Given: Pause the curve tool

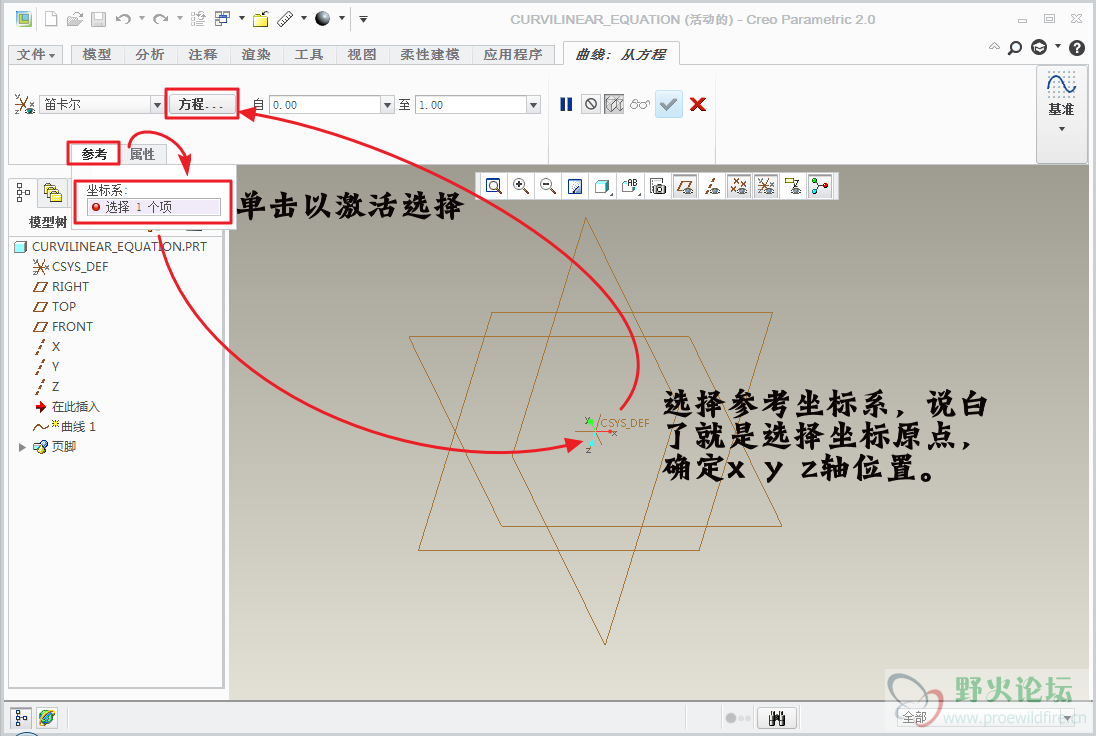Looking at the screenshot, I should click(x=566, y=104).
